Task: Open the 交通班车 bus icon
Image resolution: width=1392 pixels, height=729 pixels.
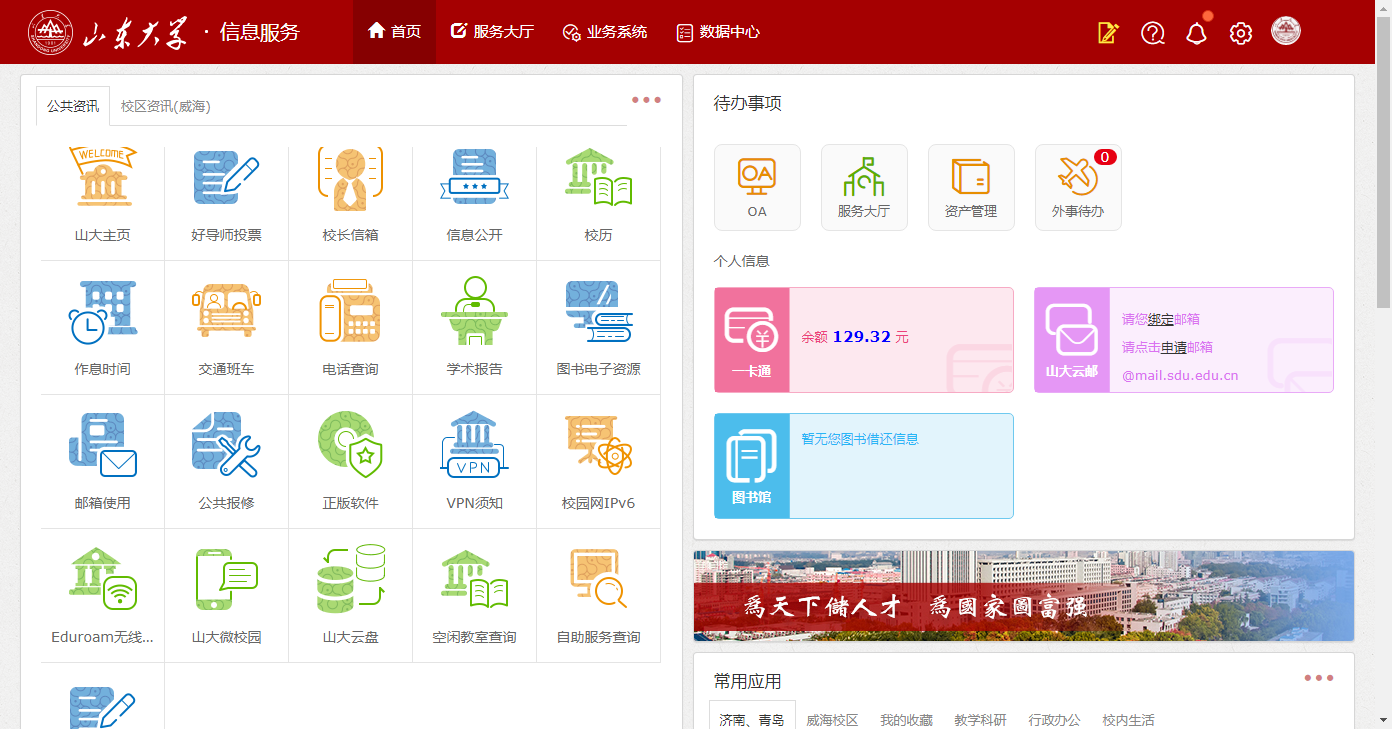Action: tap(226, 313)
